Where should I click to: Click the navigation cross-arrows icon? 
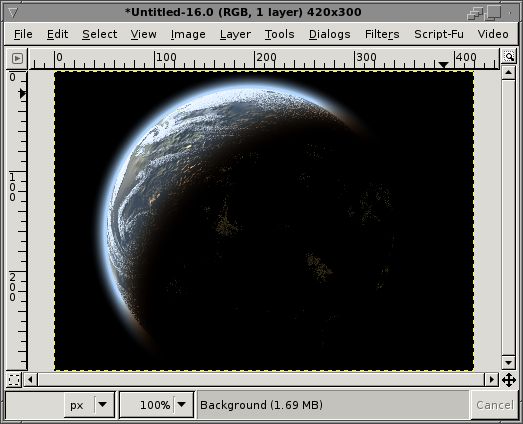(509, 380)
